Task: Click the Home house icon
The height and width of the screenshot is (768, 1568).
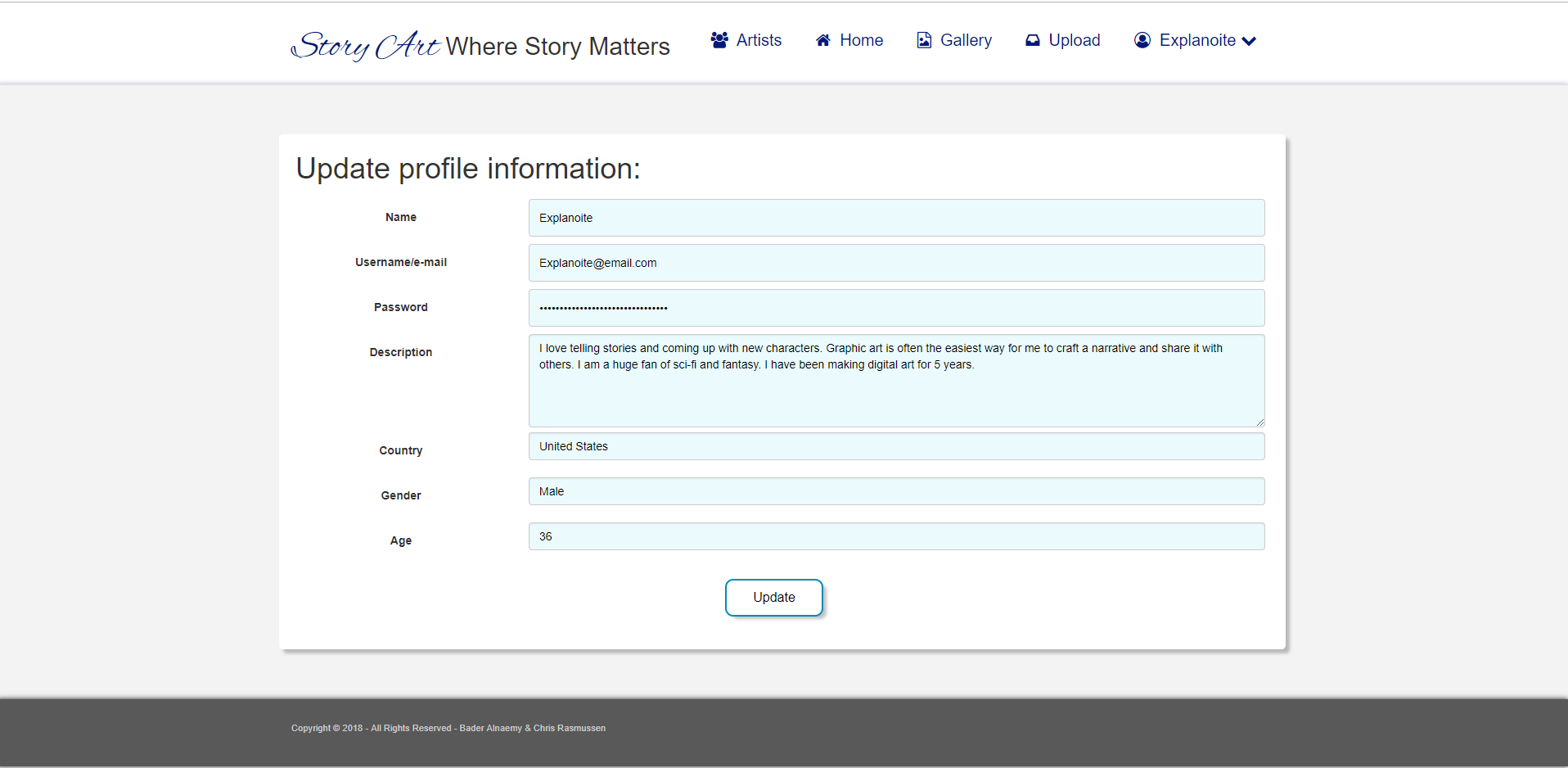Action: point(823,40)
